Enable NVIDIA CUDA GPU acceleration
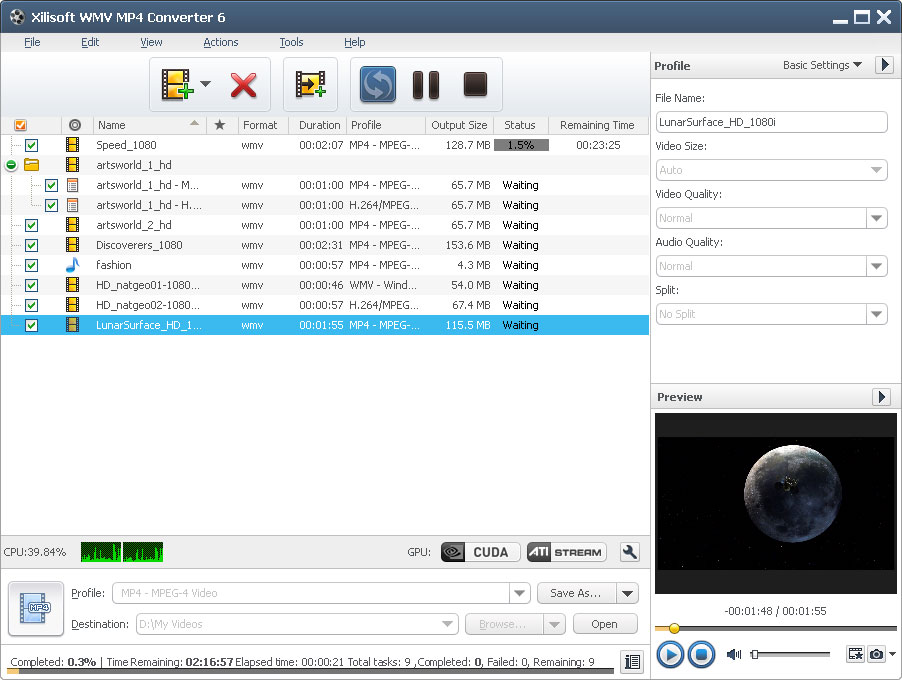Image resolution: width=902 pixels, height=680 pixels. click(480, 552)
